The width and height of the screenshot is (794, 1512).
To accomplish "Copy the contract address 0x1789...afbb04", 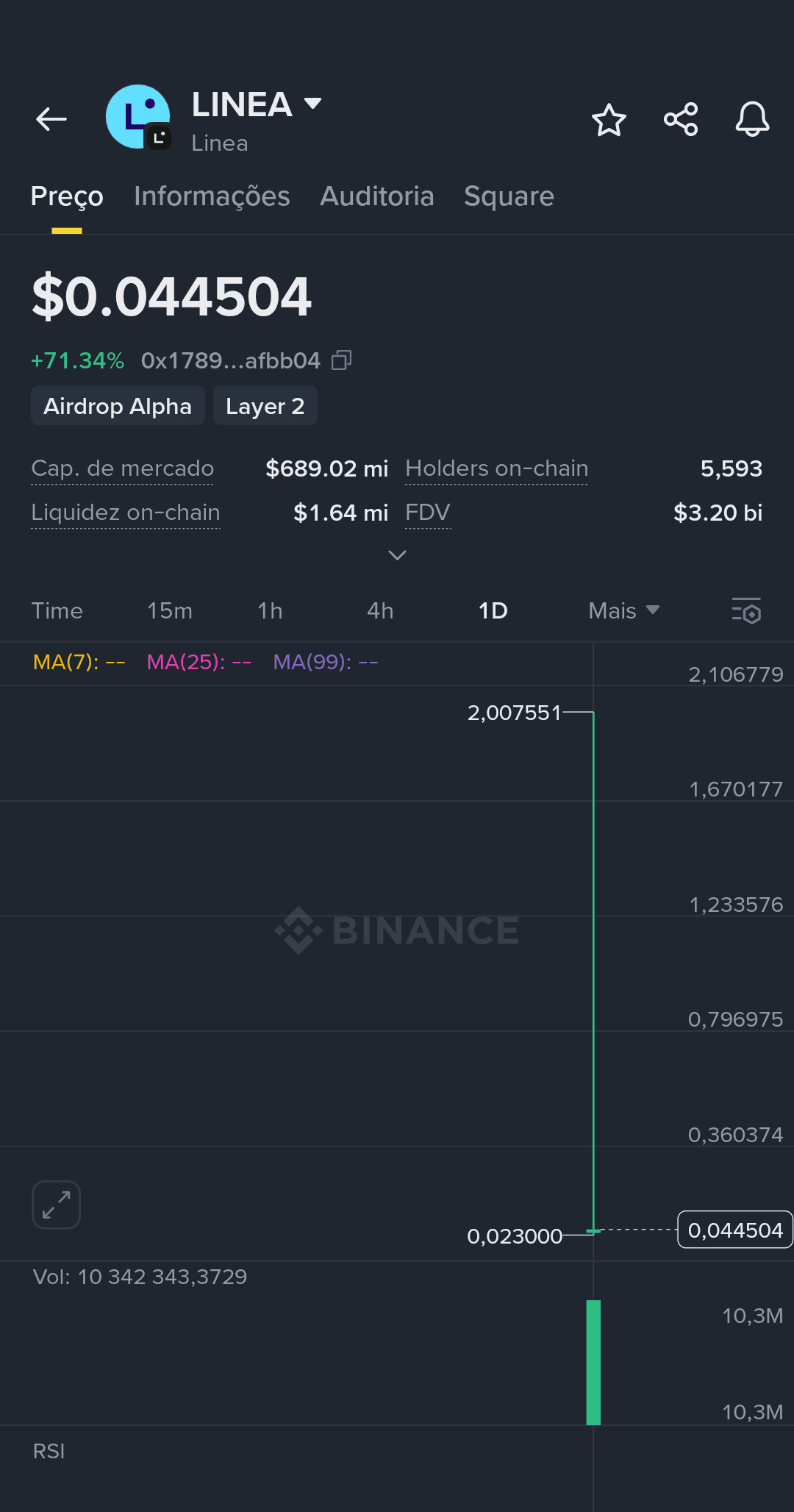I will pos(342,360).
